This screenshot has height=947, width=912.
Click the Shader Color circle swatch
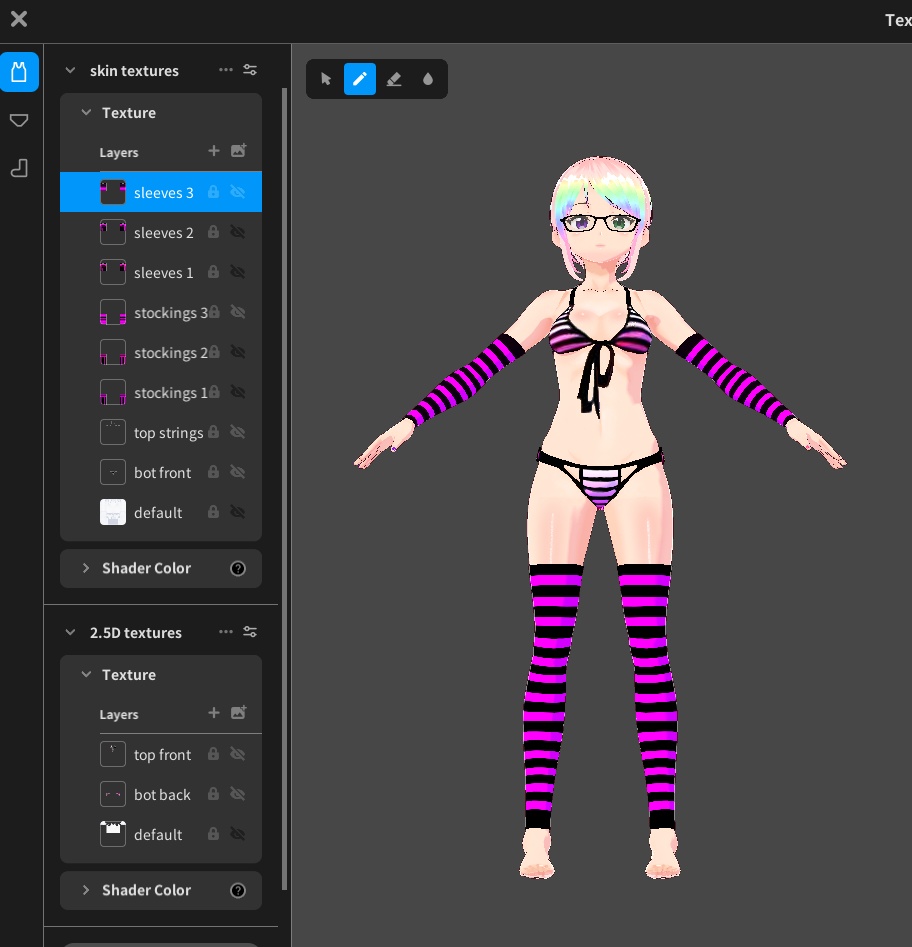237,568
